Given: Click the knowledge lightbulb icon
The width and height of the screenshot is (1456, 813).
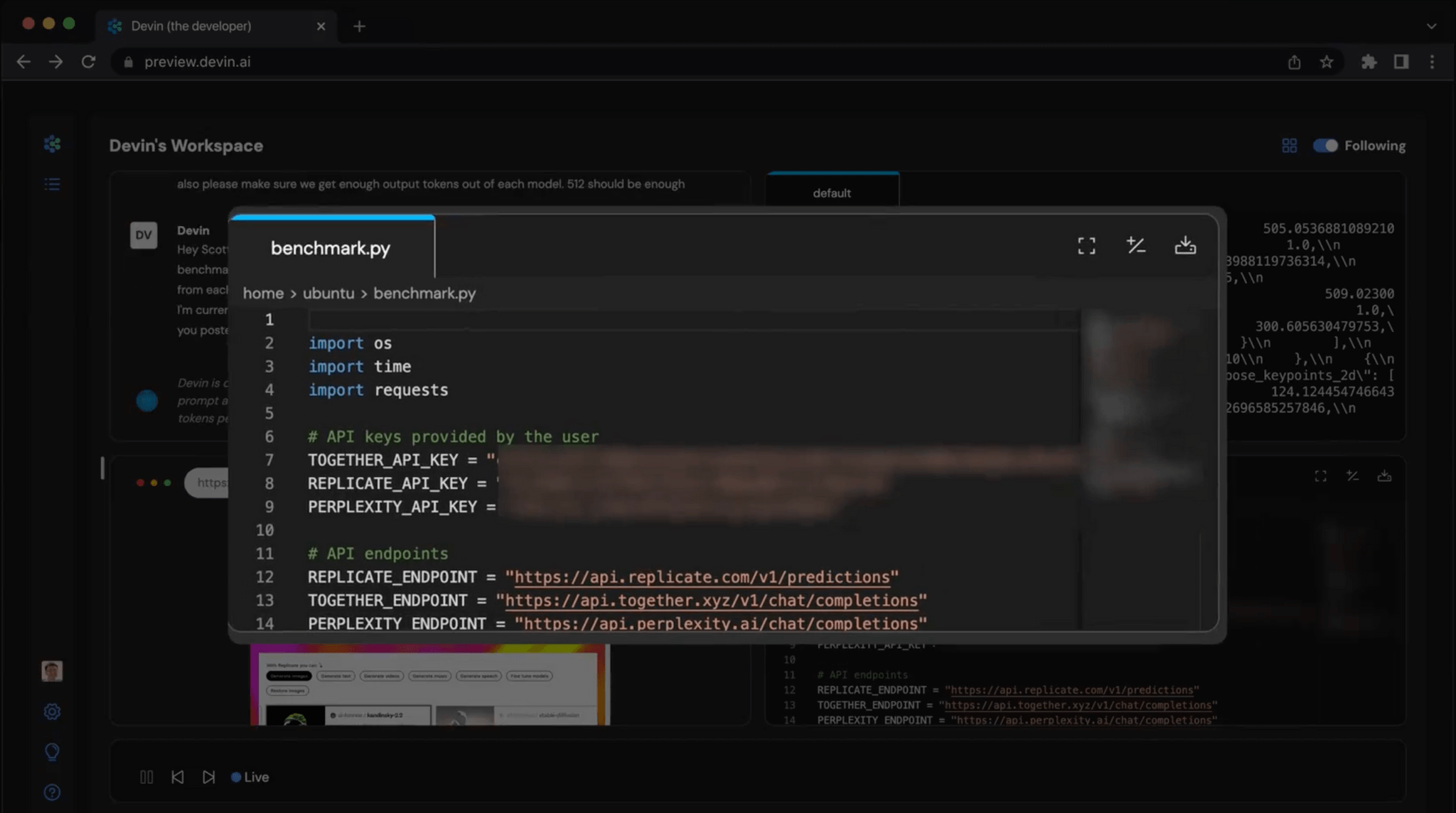Looking at the screenshot, I should pyautogui.click(x=52, y=752).
